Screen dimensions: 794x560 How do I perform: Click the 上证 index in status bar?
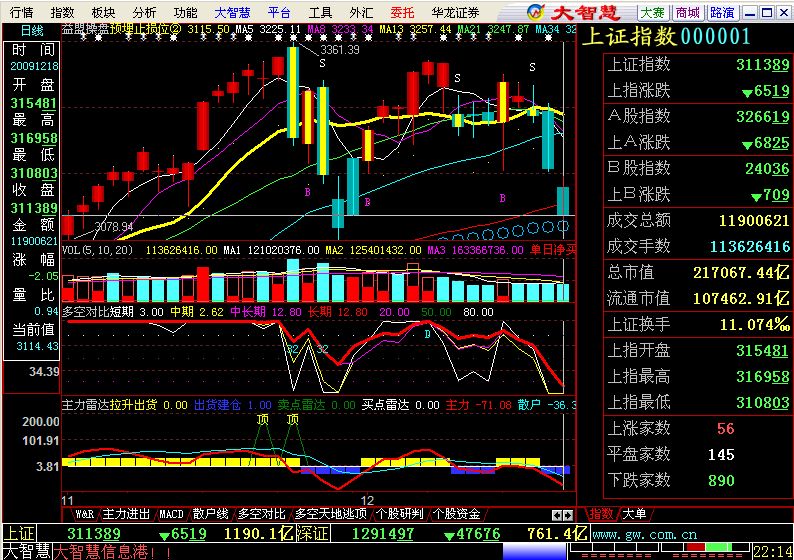click(x=19, y=534)
